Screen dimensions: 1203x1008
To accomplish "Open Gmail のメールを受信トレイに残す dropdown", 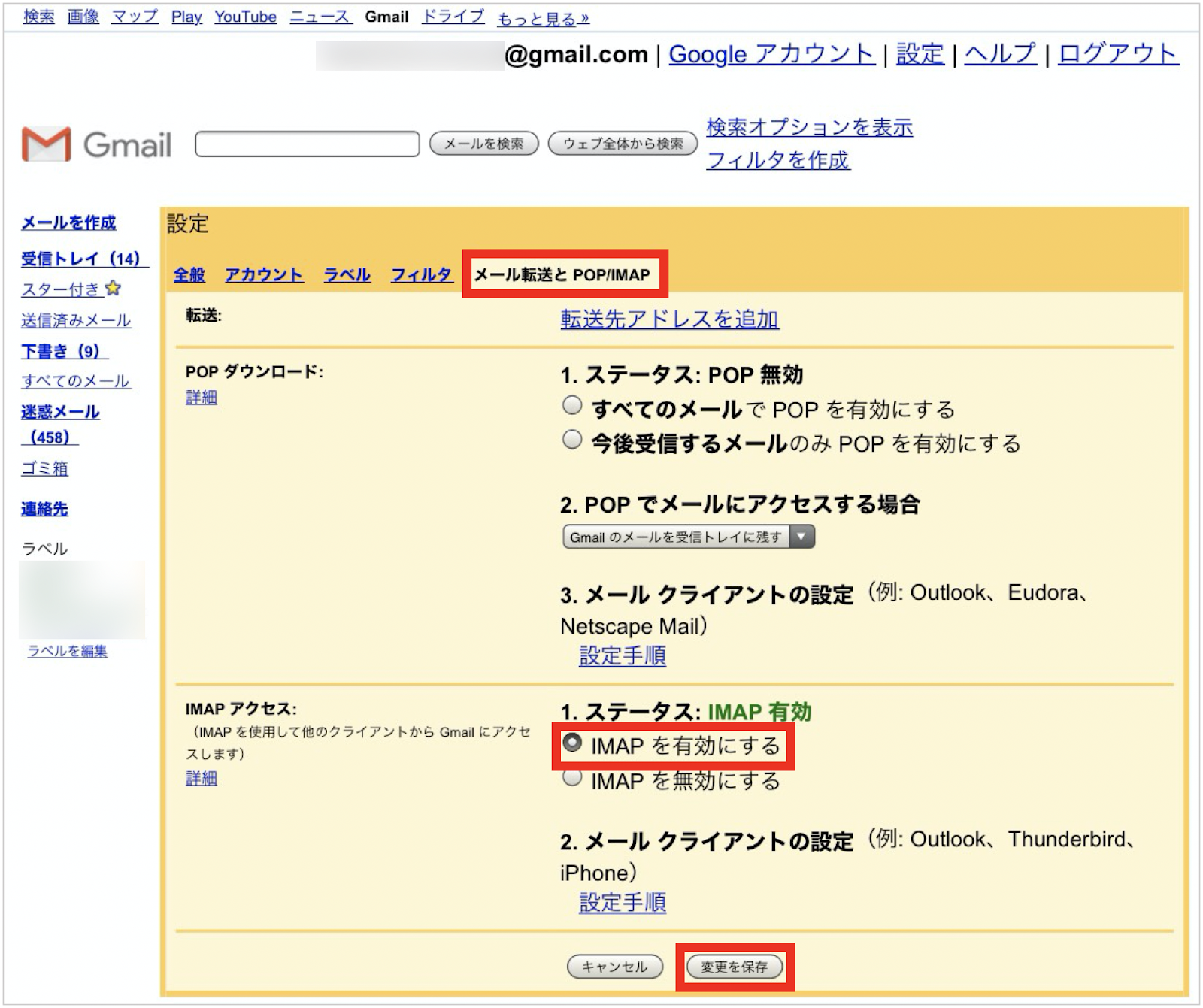I will point(689,537).
